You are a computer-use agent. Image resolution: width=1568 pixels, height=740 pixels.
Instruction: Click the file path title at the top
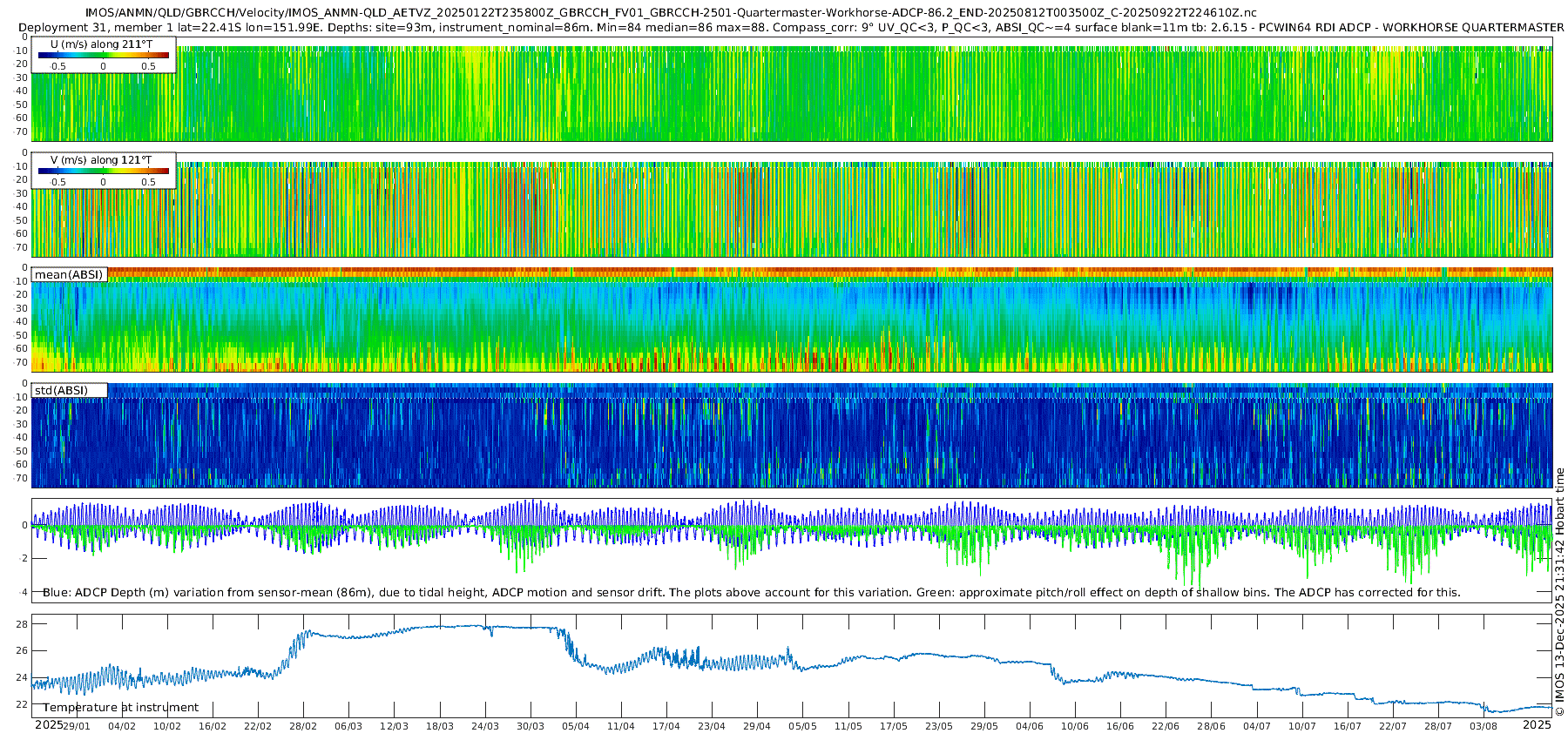[x=671, y=12]
